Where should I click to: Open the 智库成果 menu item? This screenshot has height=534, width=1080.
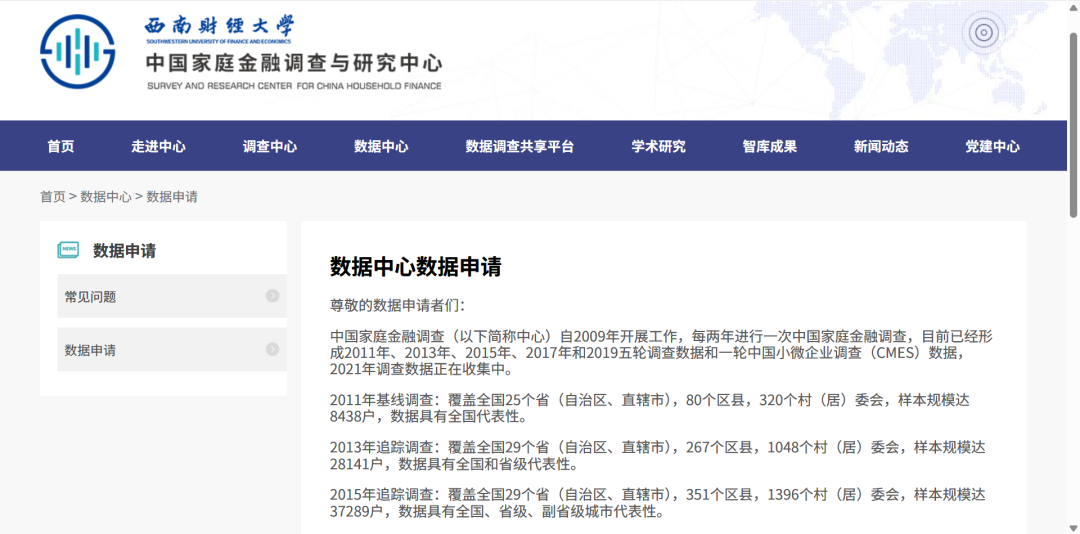769,146
